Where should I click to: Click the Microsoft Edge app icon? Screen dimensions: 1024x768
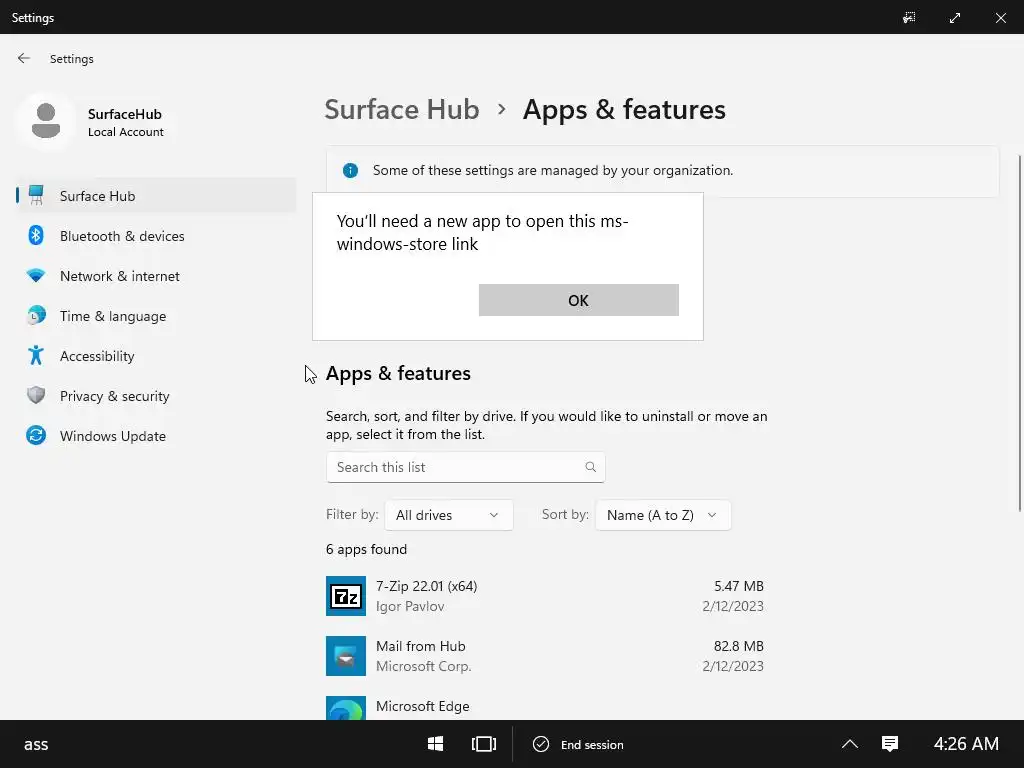(345, 709)
